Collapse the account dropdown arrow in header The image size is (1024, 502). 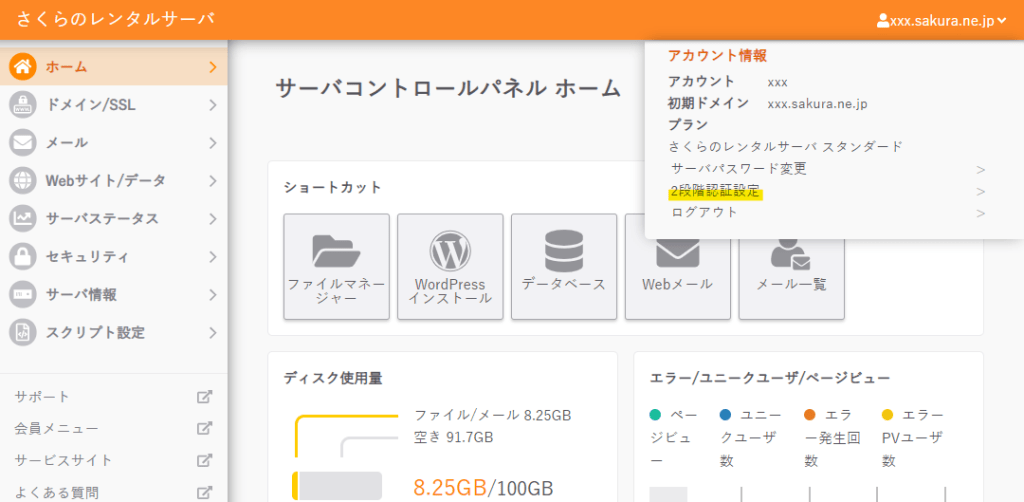point(1002,21)
